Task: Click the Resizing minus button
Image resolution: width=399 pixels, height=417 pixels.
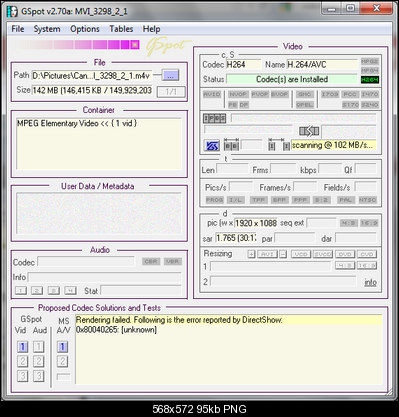Action: (283, 254)
